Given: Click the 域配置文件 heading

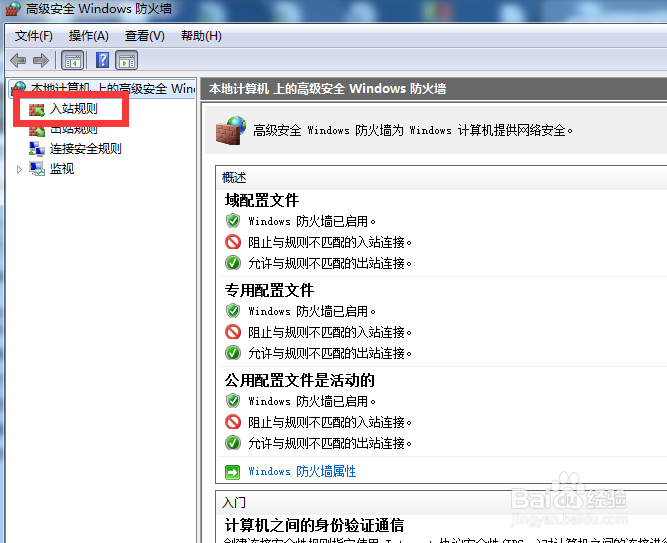Looking at the screenshot, I should 262,200.
